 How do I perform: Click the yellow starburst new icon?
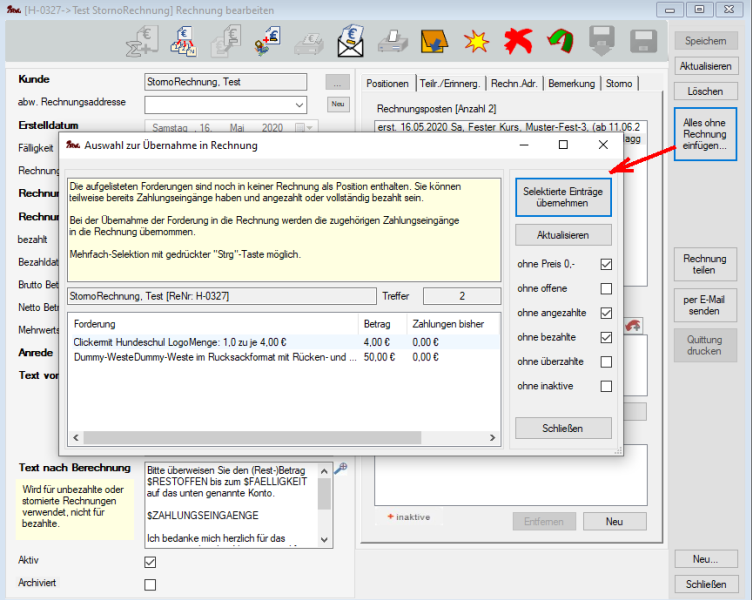click(x=475, y=43)
